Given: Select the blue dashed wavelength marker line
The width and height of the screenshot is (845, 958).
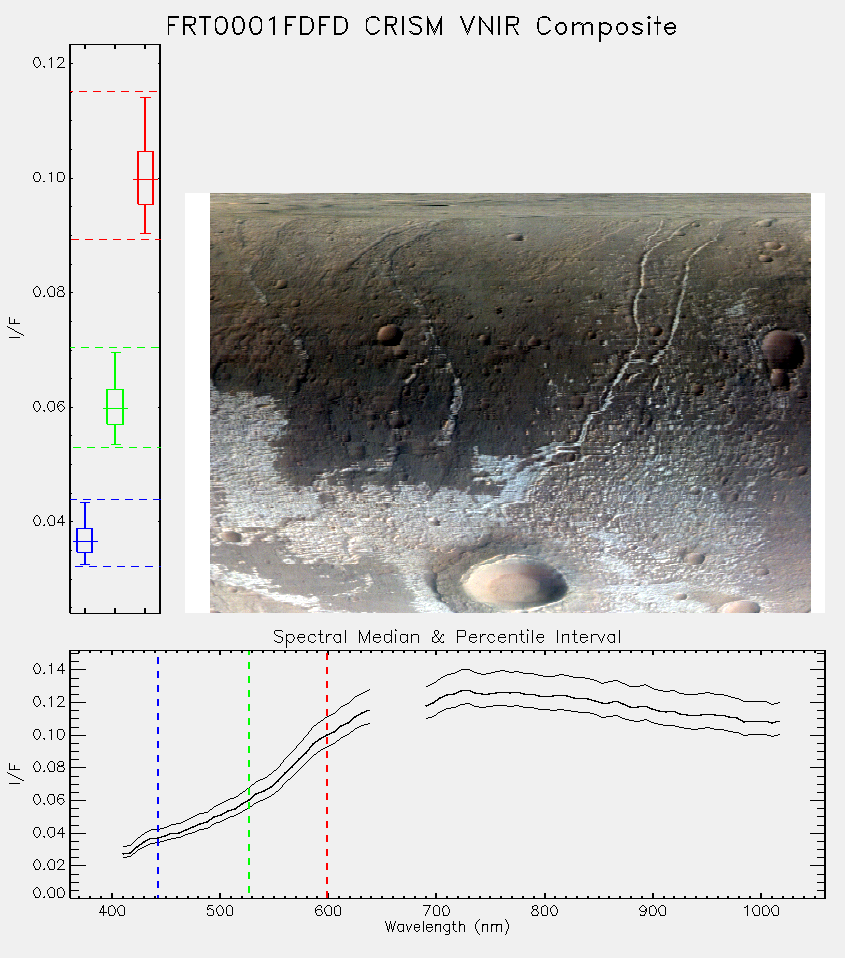Looking at the screenshot, I should [158, 775].
